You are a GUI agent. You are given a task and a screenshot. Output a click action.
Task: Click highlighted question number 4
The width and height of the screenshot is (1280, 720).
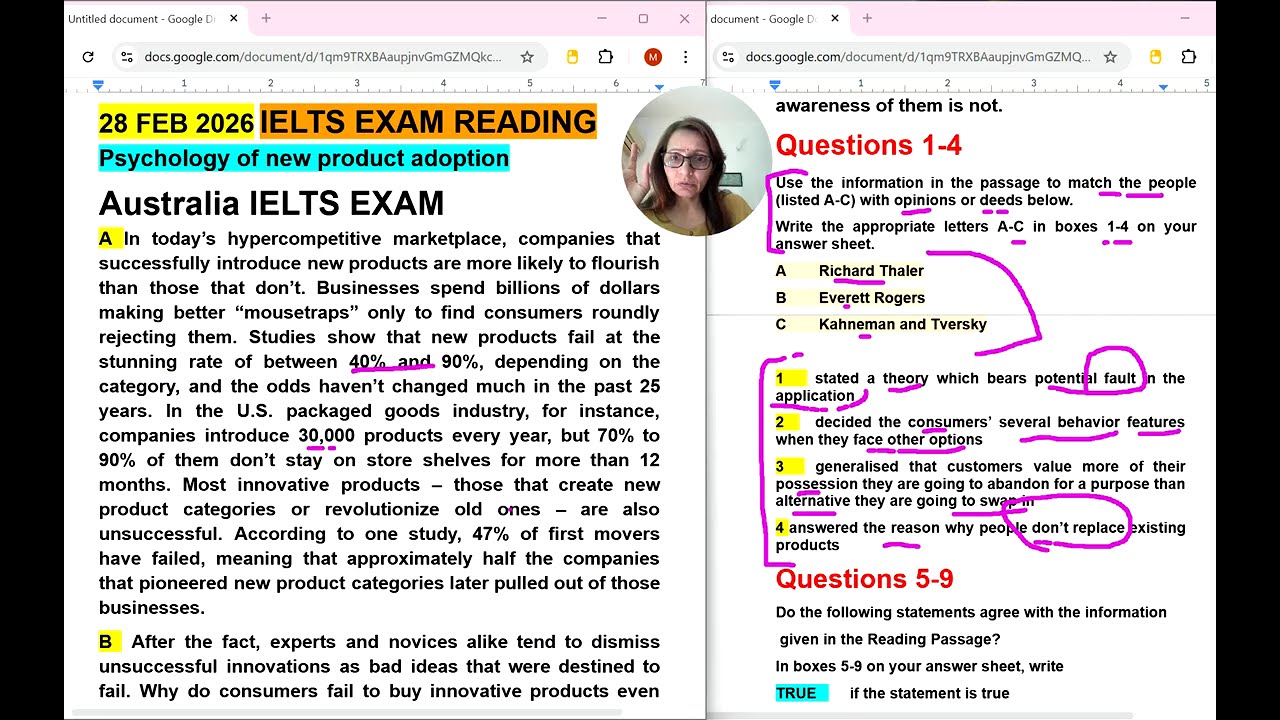781,528
